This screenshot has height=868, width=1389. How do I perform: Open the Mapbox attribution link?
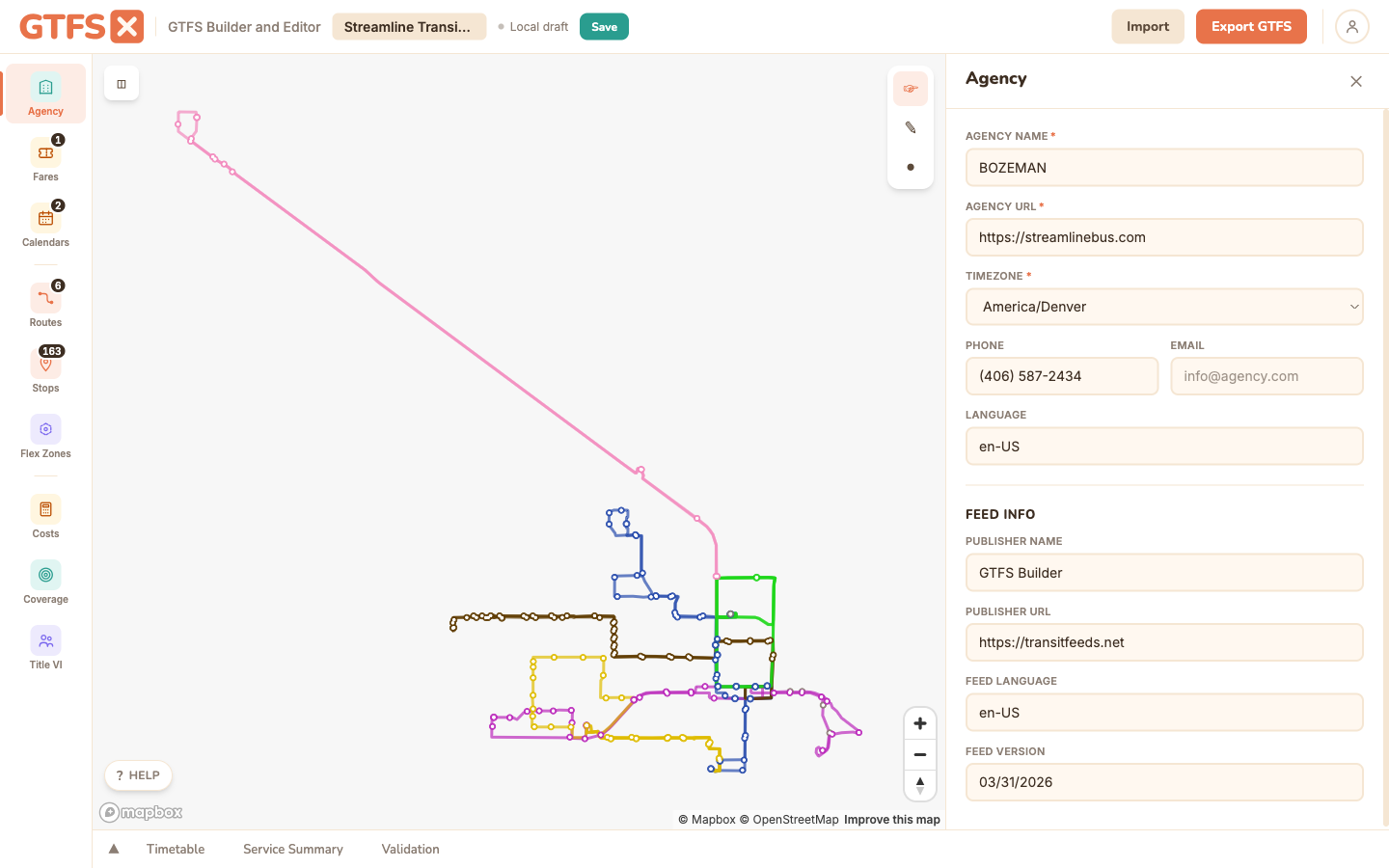coord(707,820)
